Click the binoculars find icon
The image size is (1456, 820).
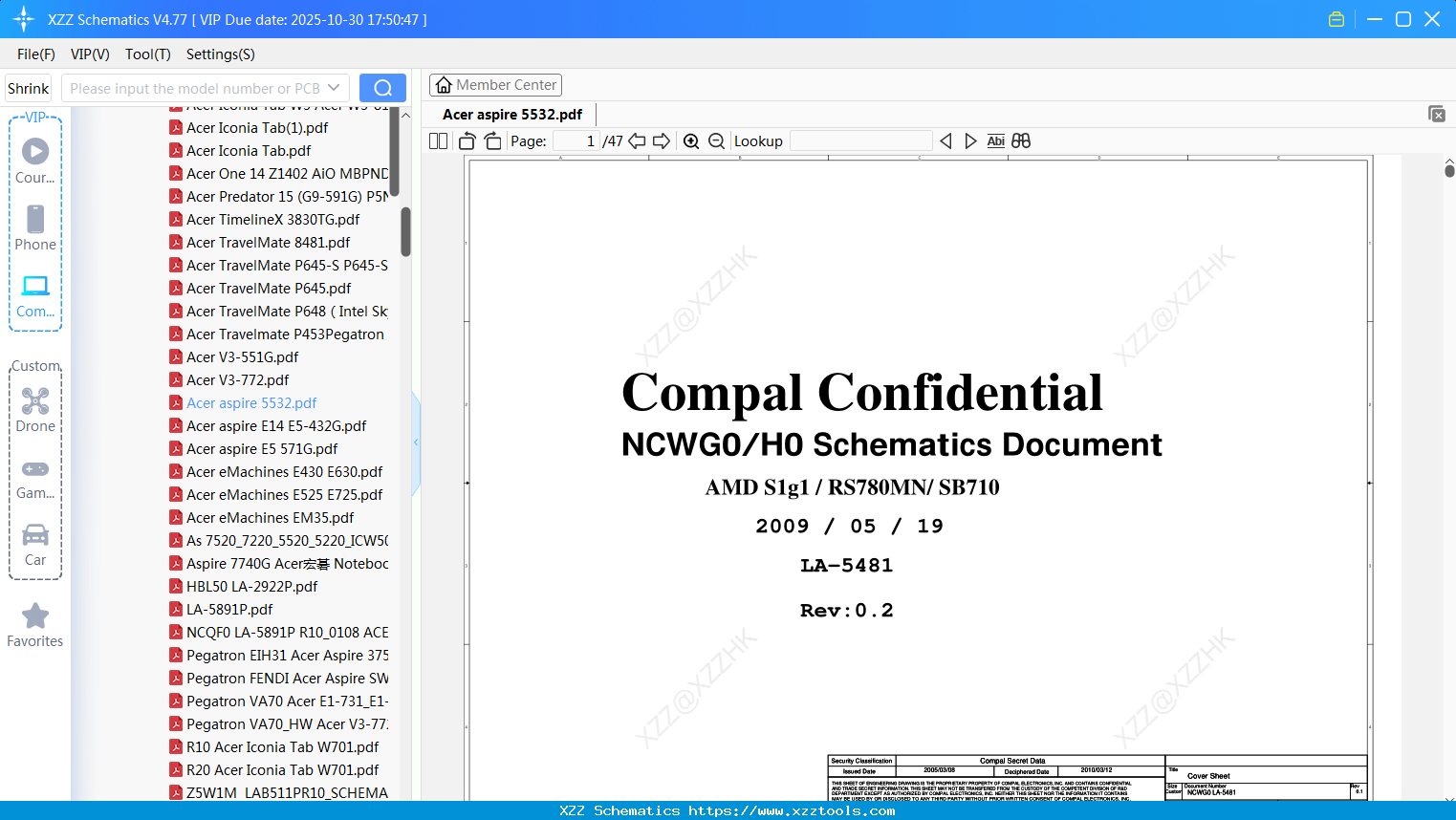point(1021,141)
